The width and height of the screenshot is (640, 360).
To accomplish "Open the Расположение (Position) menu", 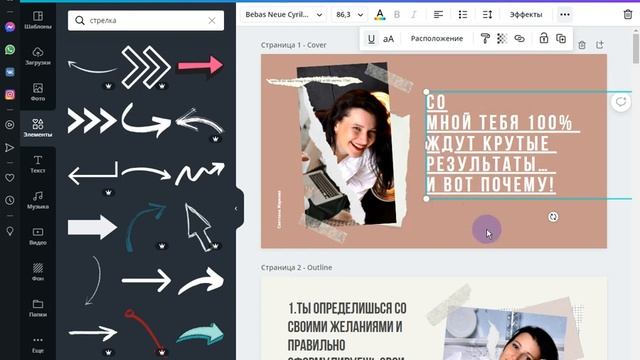I will click(x=437, y=39).
